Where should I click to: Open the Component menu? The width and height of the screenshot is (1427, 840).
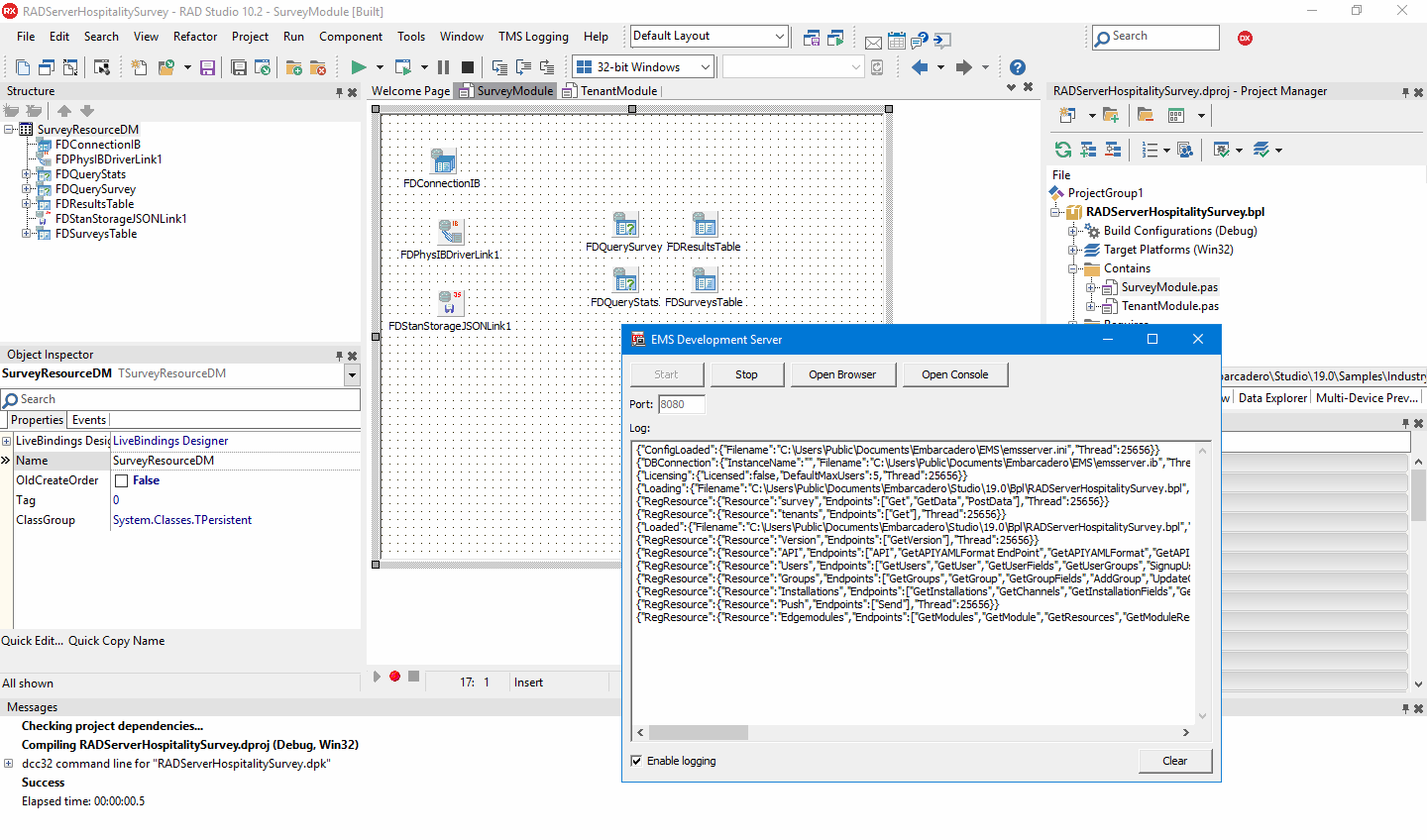point(351,37)
